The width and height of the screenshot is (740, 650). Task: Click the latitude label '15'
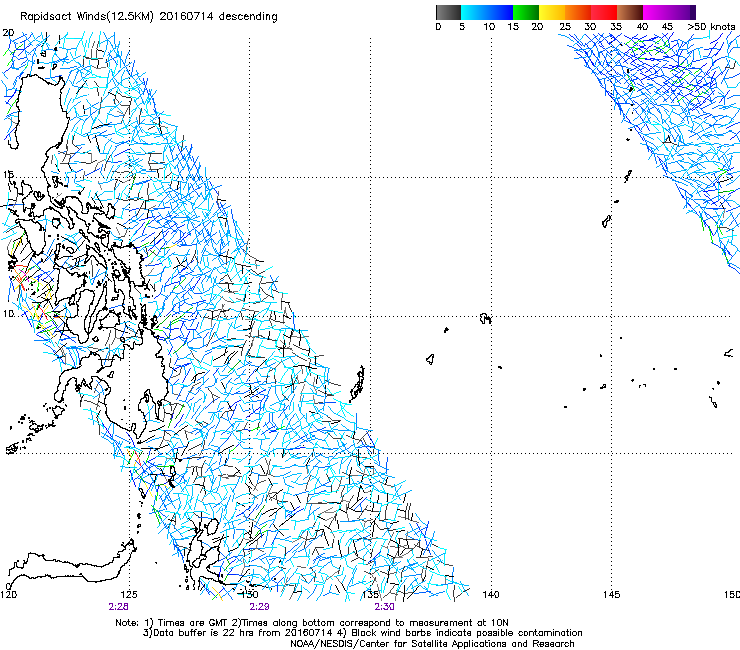point(8,175)
